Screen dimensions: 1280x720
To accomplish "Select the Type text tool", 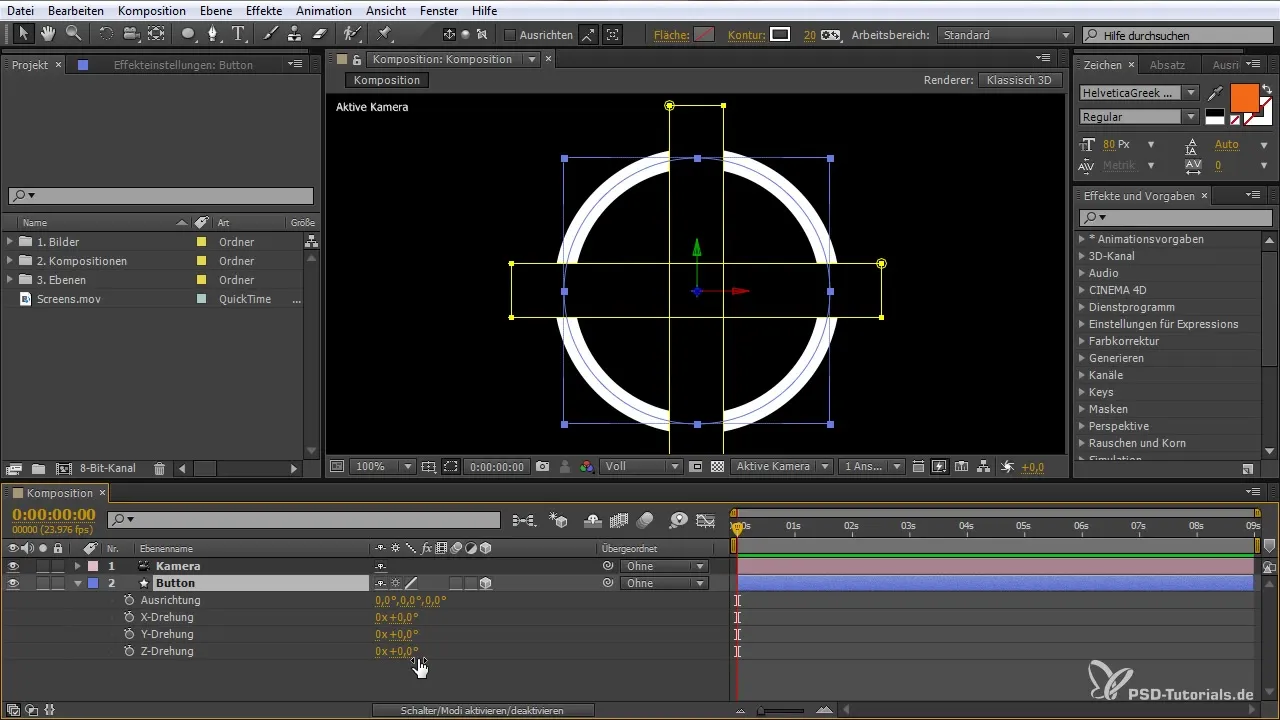I will point(239,34).
